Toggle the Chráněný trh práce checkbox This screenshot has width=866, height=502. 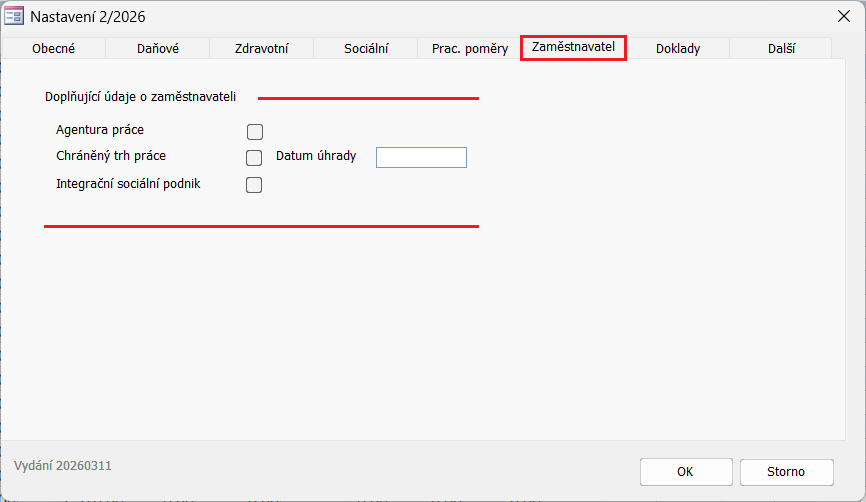(x=254, y=157)
